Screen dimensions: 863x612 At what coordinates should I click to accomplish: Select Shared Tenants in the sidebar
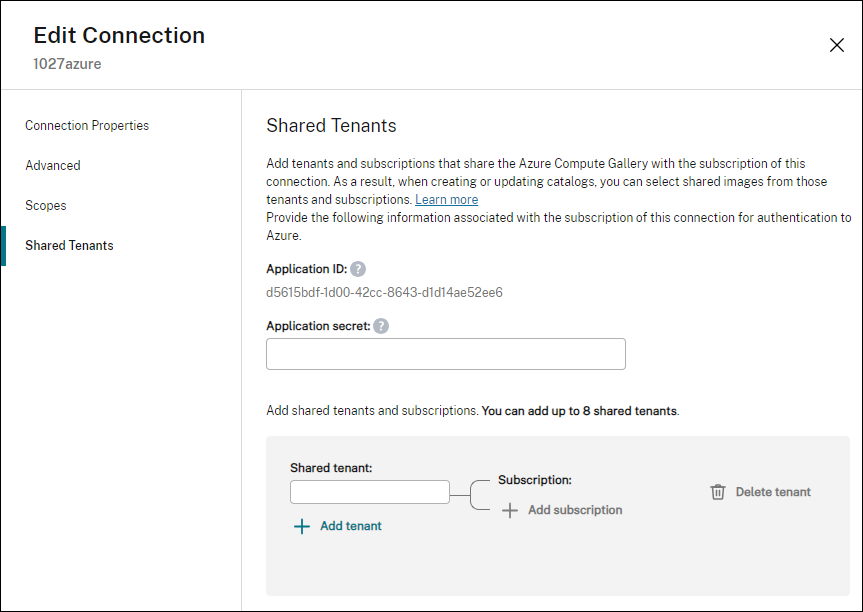point(69,246)
